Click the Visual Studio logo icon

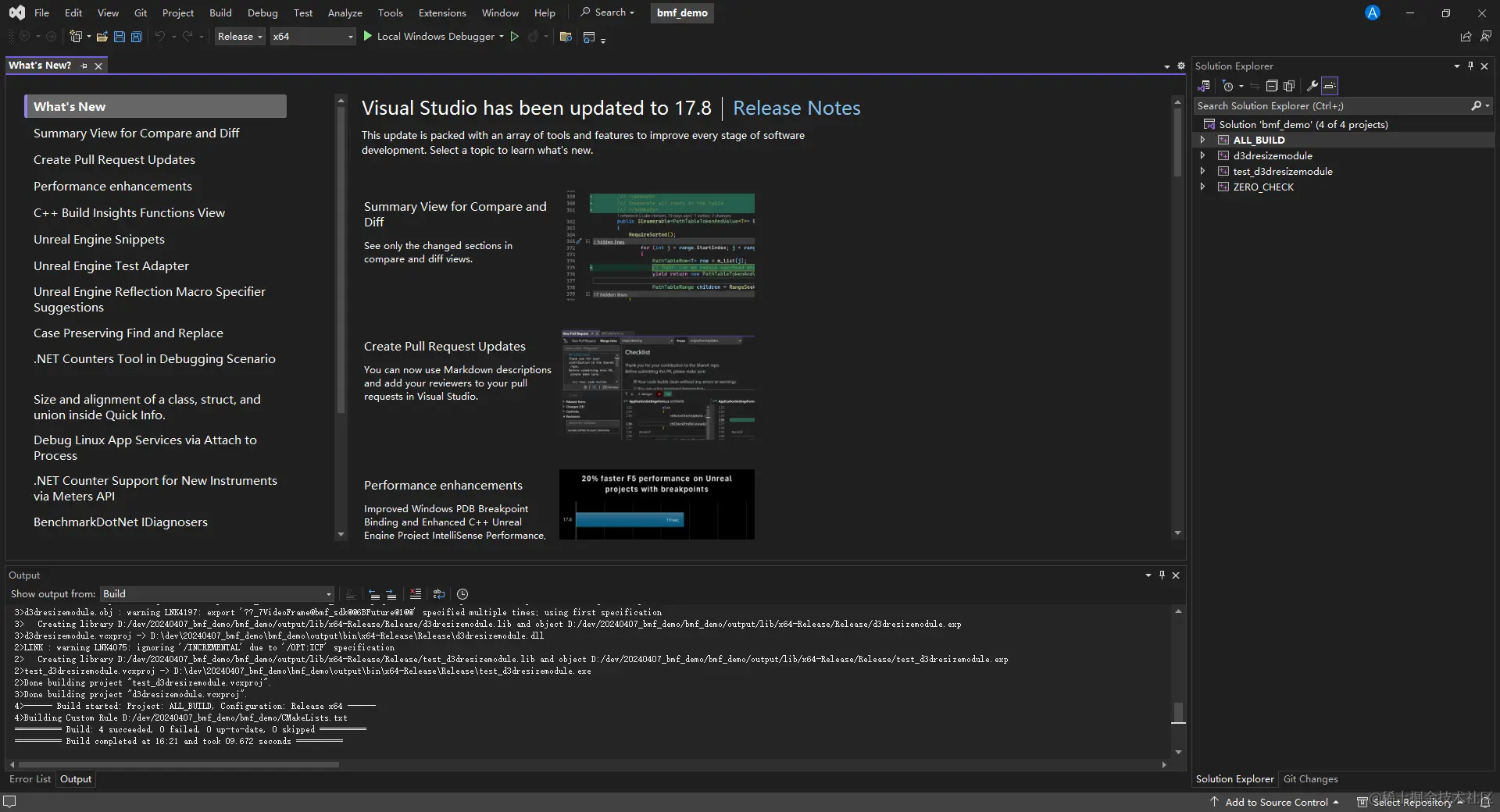16,12
